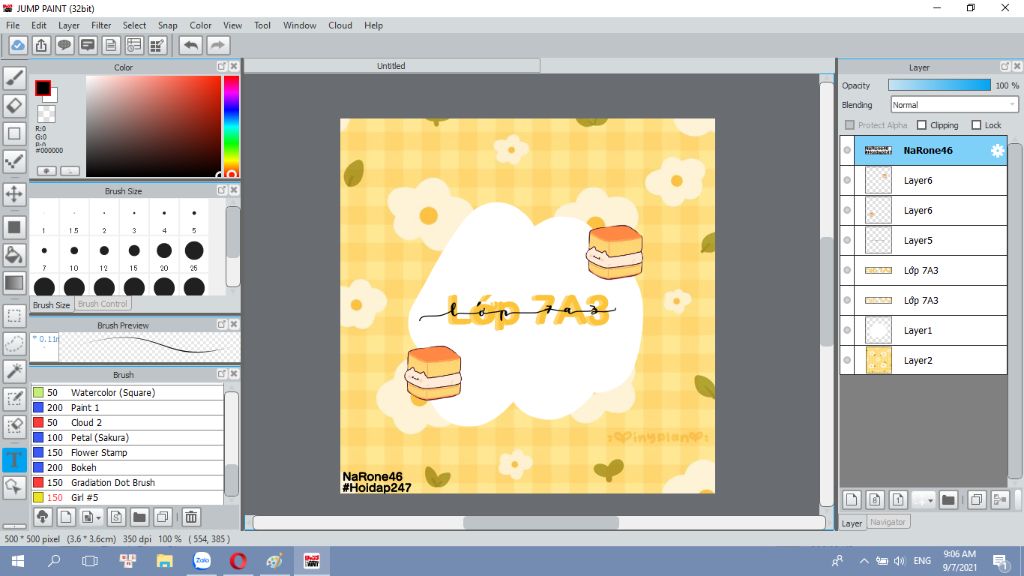Enable the Lock checkbox
Viewport: 1024px width, 576px height.
[977, 125]
